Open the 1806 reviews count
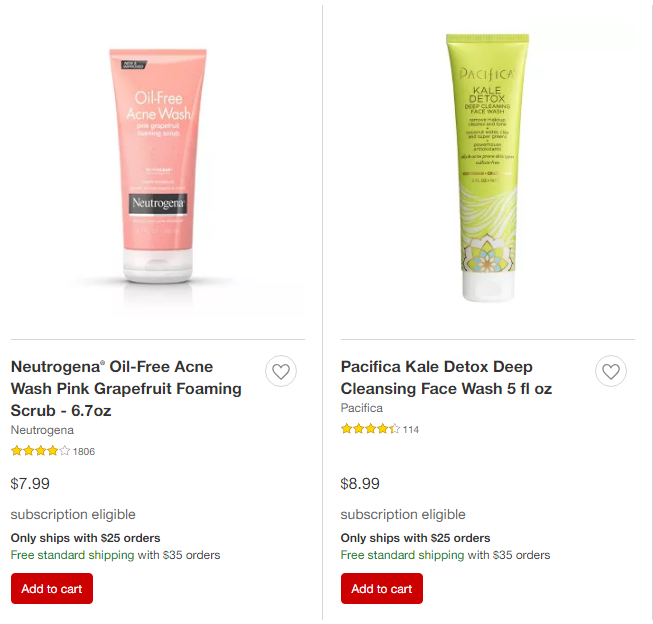The height and width of the screenshot is (624, 653). click(x=84, y=452)
